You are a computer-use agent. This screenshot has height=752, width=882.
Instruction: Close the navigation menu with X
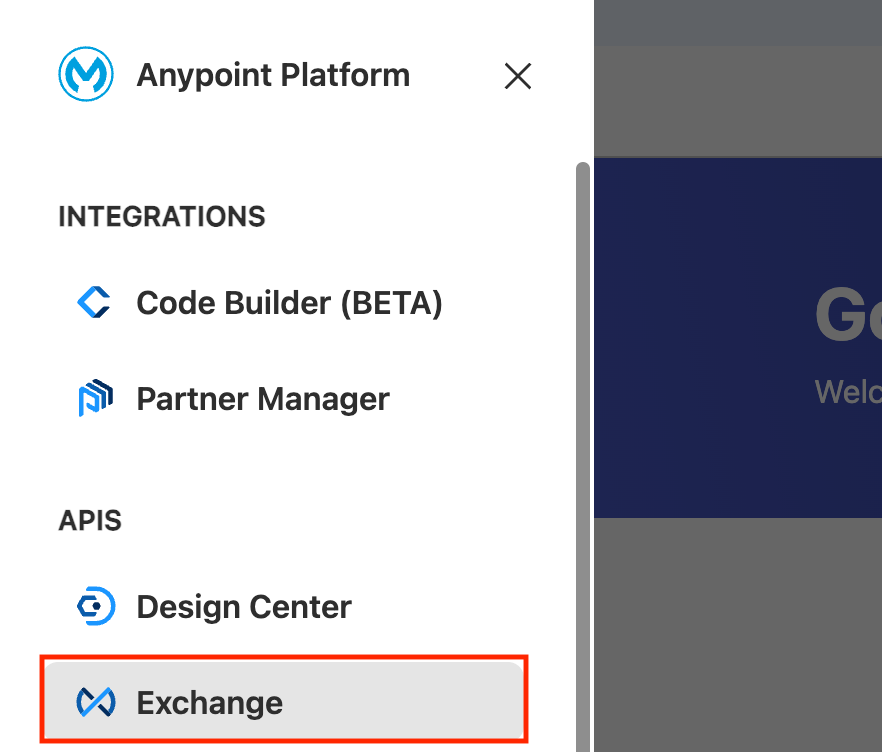click(x=517, y=76)
